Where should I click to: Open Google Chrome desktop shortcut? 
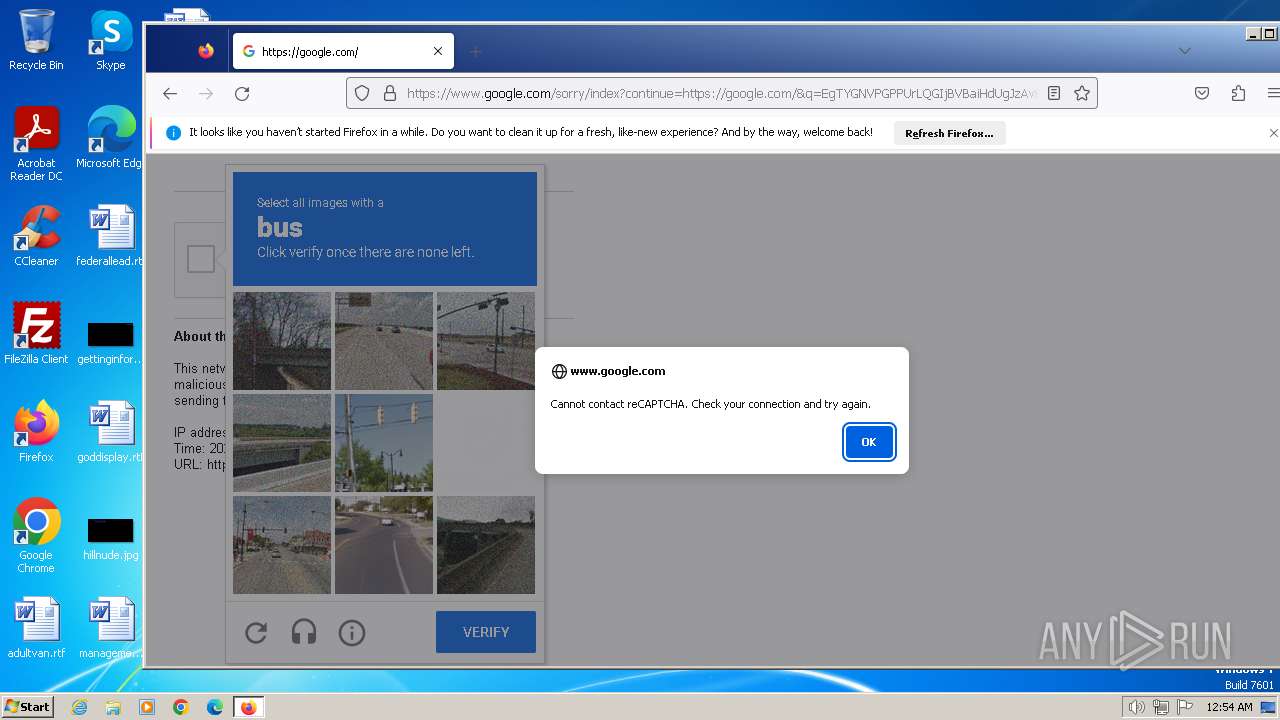point(36,536)
